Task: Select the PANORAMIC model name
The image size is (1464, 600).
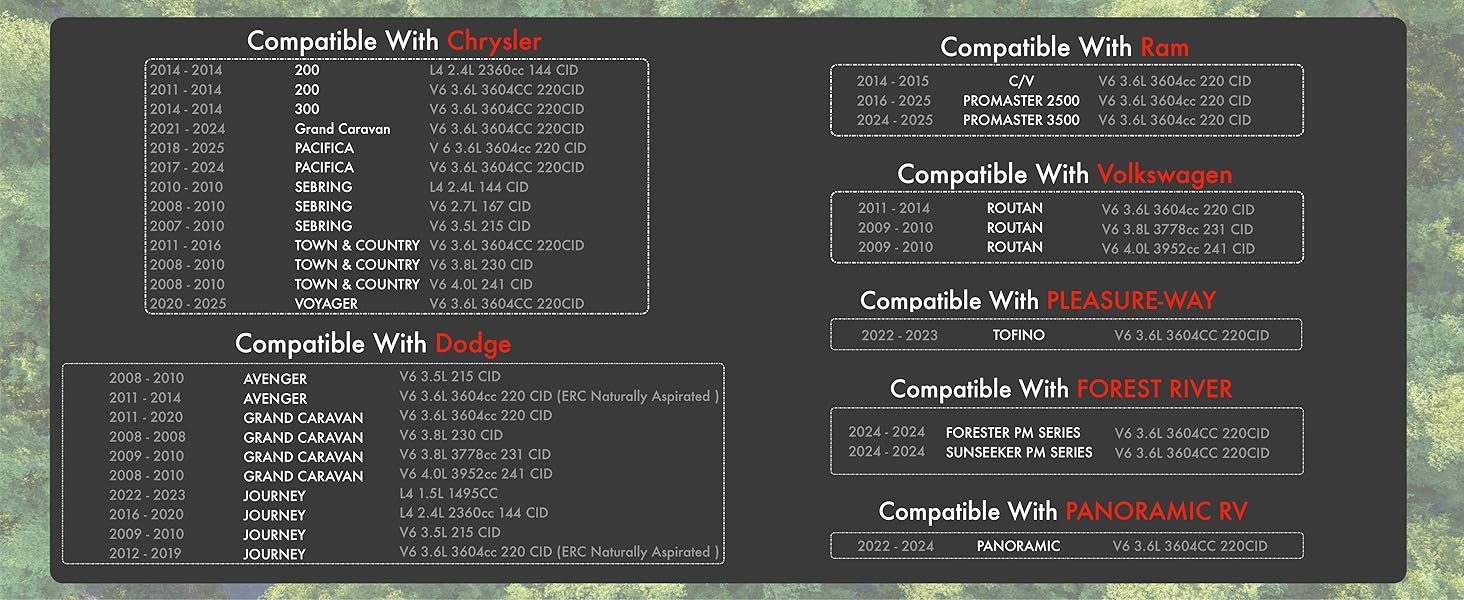Action: 1018,546
